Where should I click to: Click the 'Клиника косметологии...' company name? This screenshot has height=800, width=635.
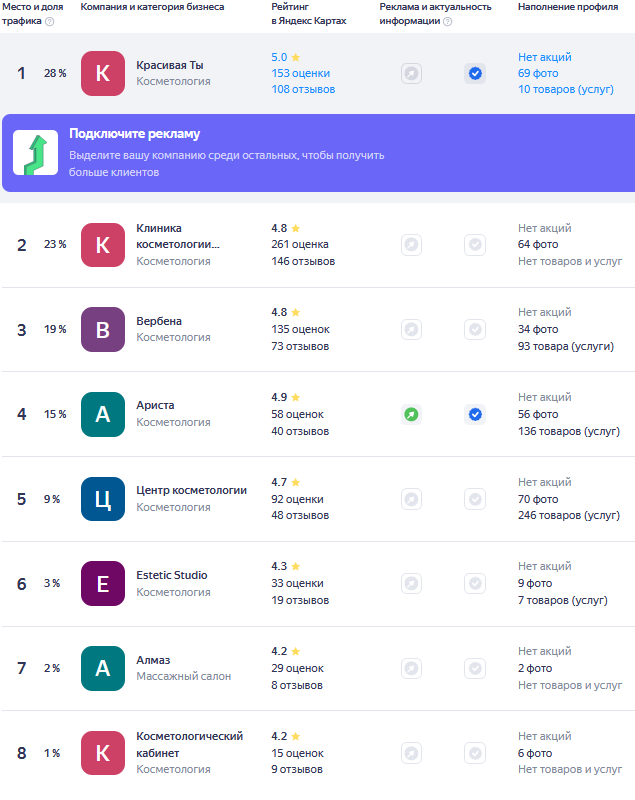coord(177,236)
